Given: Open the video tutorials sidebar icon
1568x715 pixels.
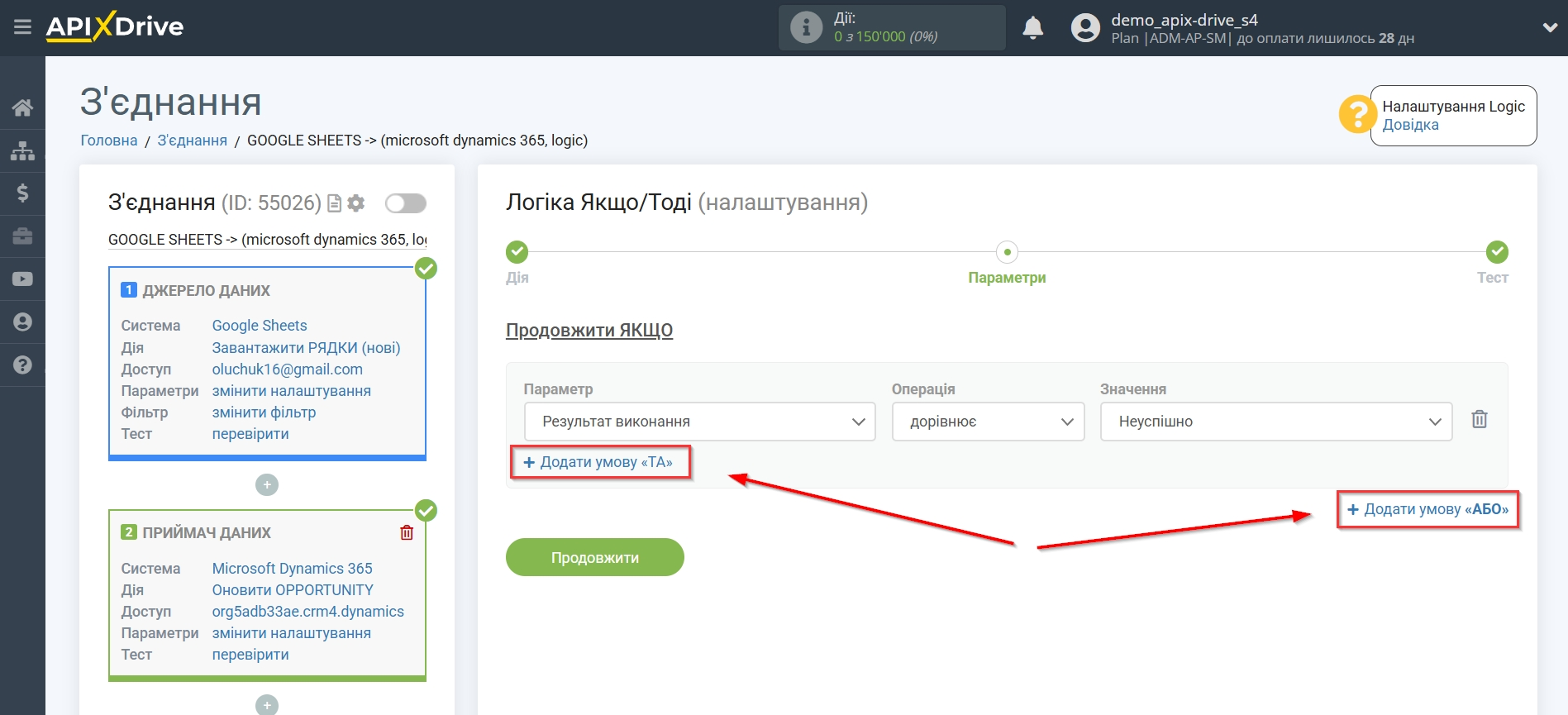Looking at the screenshot, I should [x=22, y=279].
